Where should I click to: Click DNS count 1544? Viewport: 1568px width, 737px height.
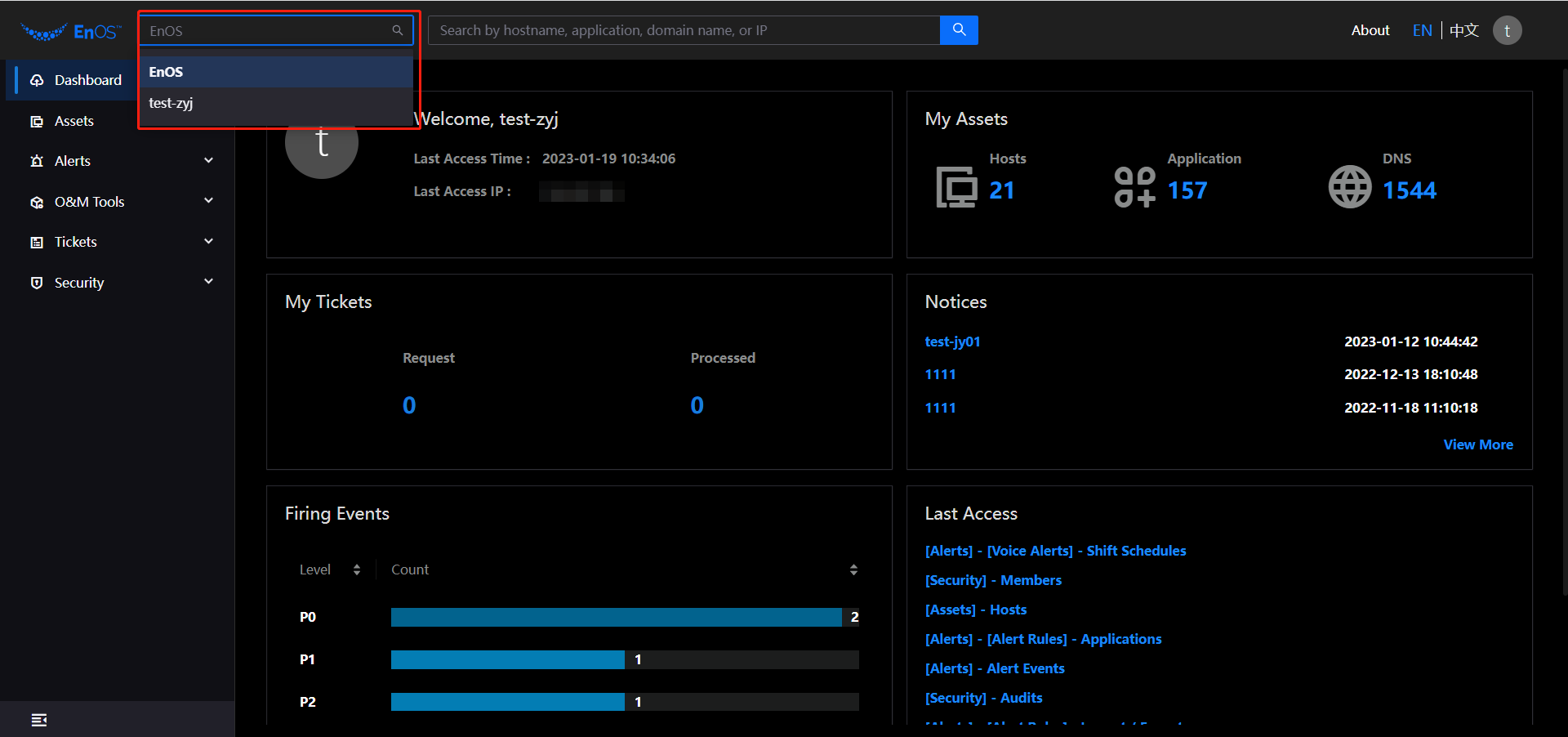(1410, 190)
